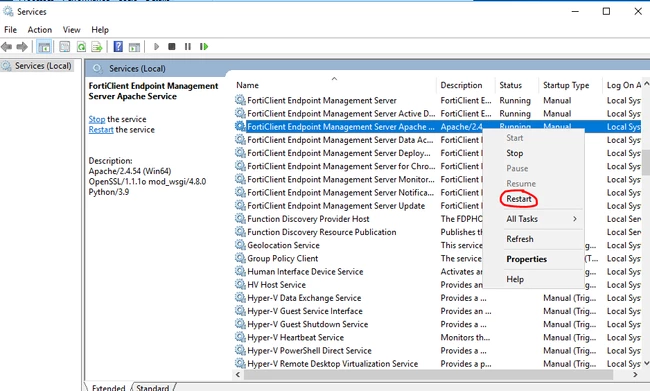Click gear icon of Human Interface Device Service
Viewport: 650px width, 391px height.
point(240,271)
